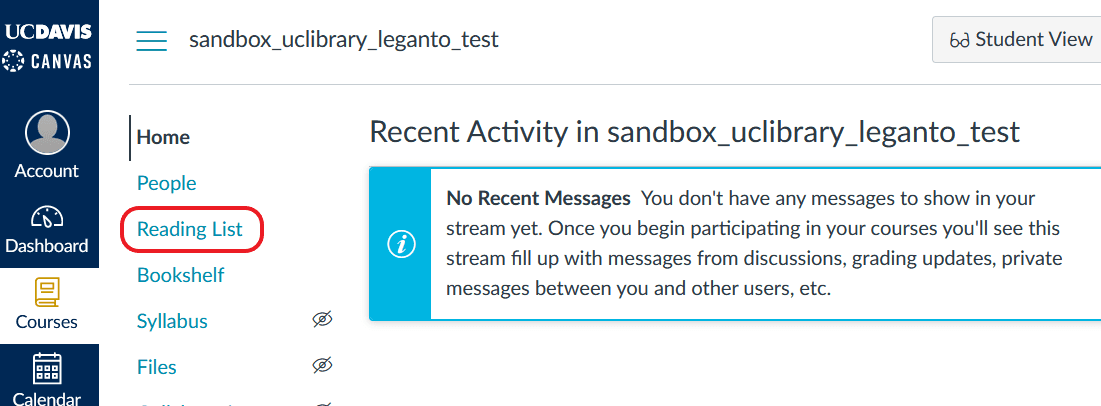Image resolution: width=1101 pixels, height=406 pixels.
Task: Click the cut-off eye icon below Files
Action: click(x=321, y=402)
